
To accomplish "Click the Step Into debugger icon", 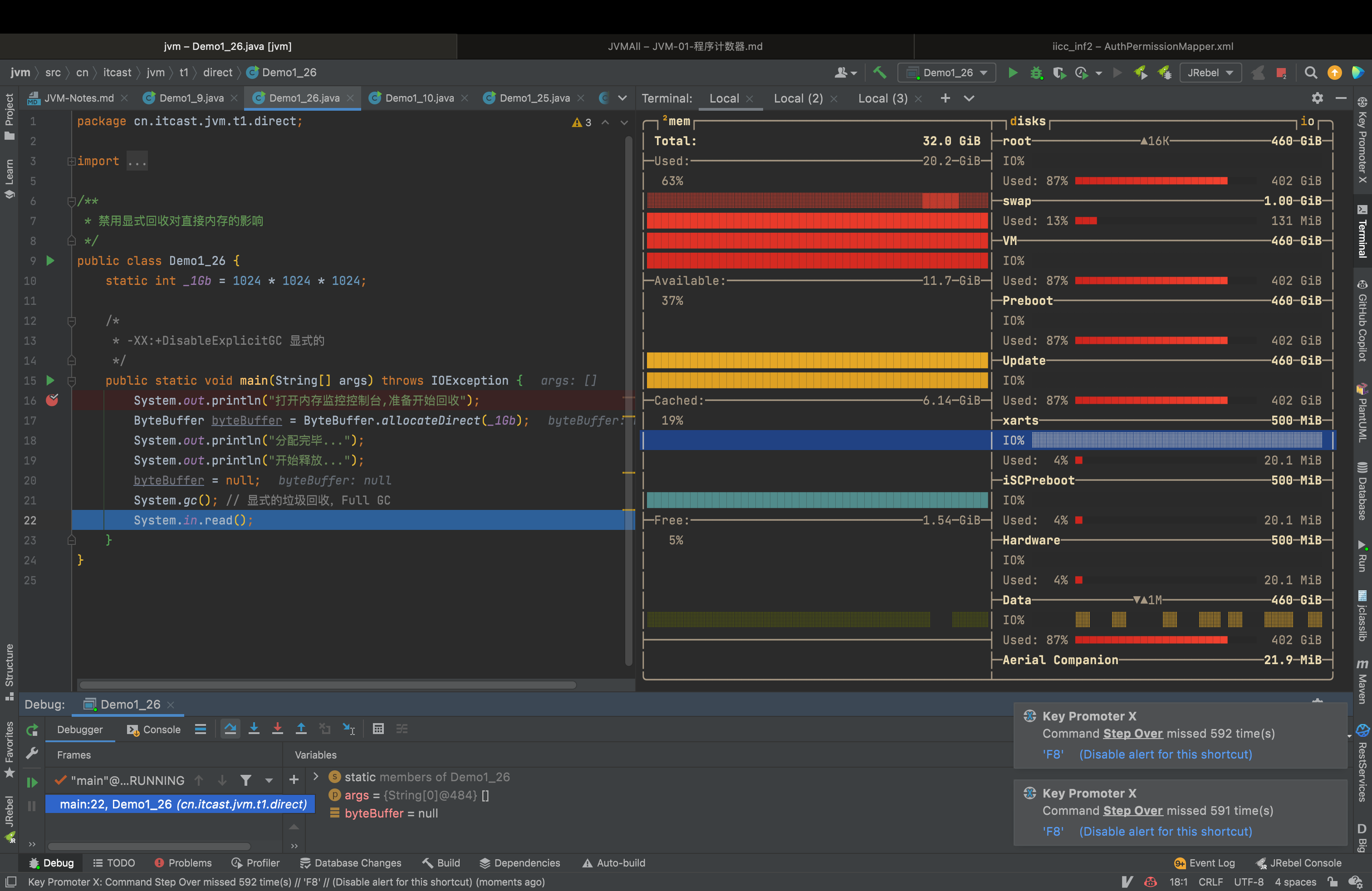I will click(x=254, y=729).
